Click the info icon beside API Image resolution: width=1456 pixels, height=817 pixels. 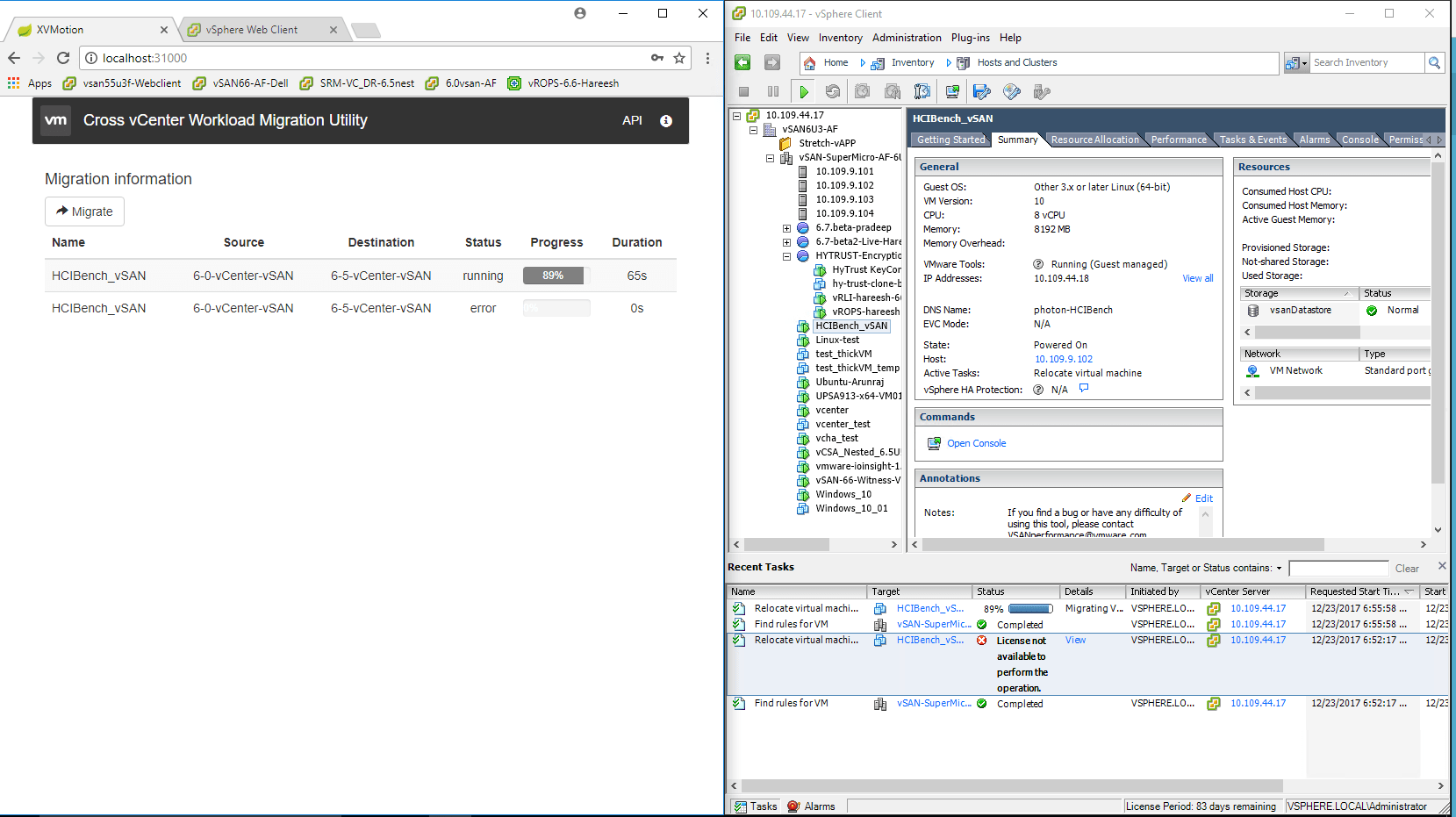click(666, 121)
